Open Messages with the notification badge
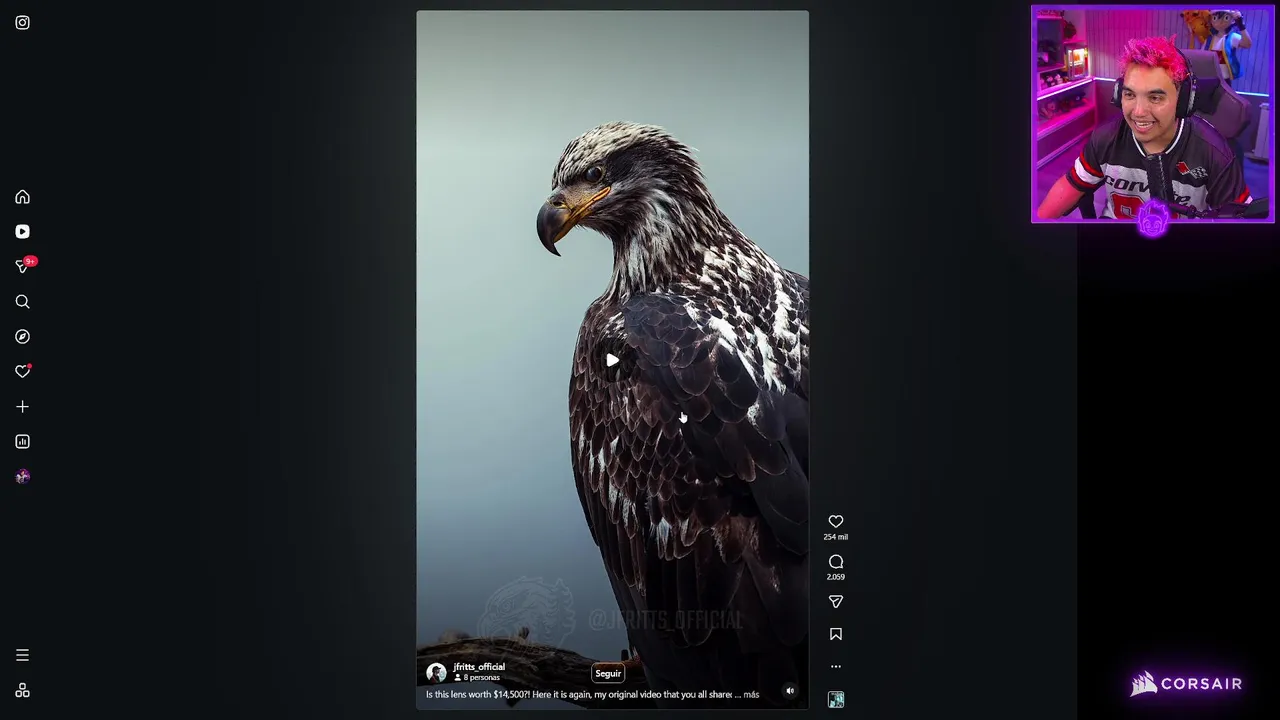1280x720 pixels. pyautogui.click(x=24, y=265)
